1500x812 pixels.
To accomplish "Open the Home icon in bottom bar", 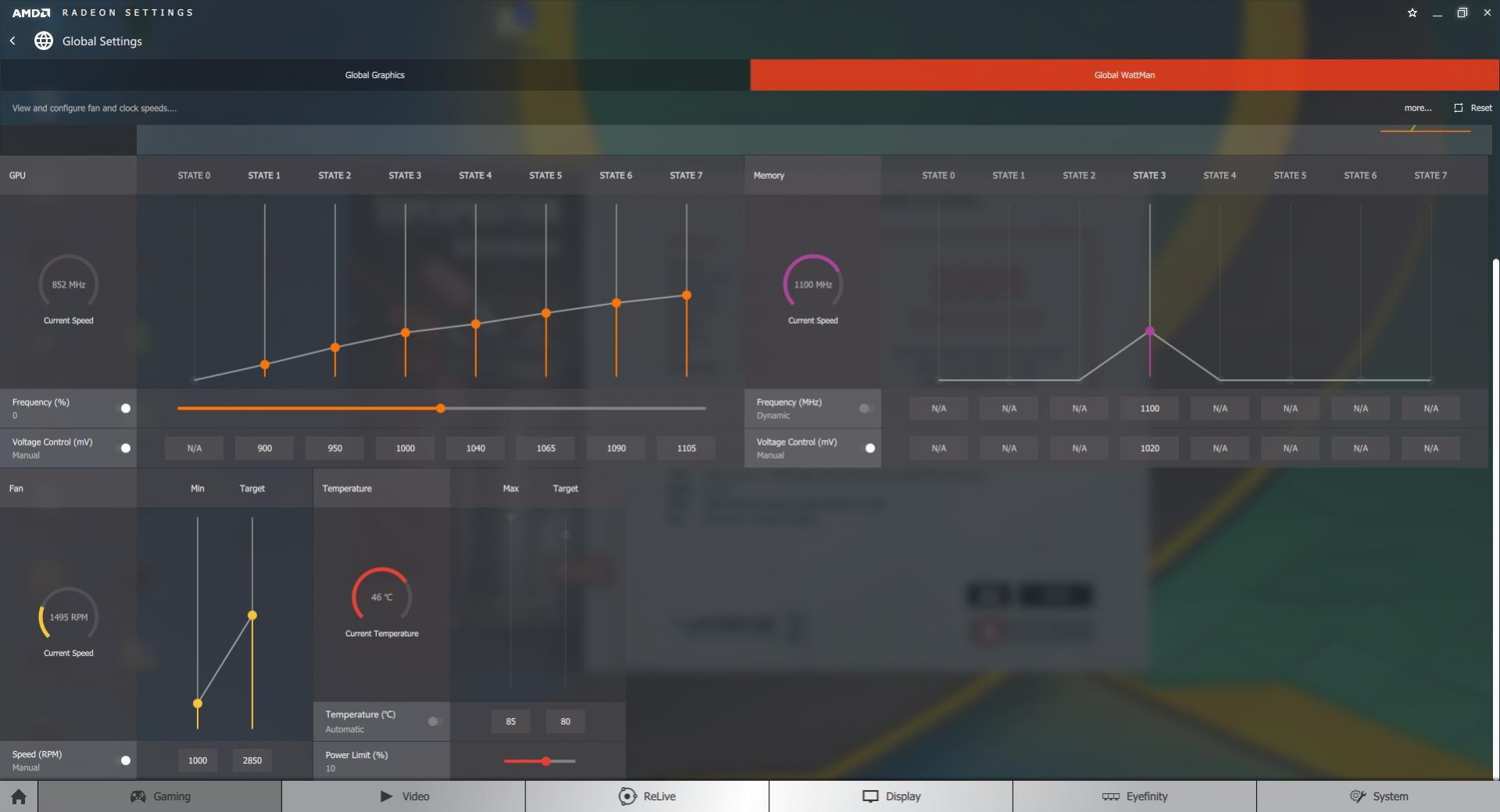I will coord(19,796).
